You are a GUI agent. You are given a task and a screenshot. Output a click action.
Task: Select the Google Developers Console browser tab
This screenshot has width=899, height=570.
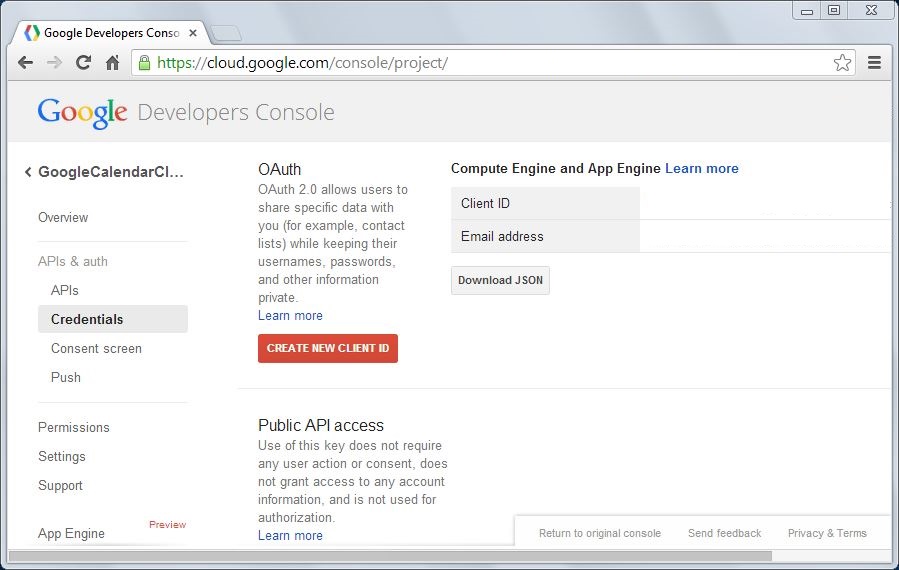pyautogui.click(x=109, y=33)
